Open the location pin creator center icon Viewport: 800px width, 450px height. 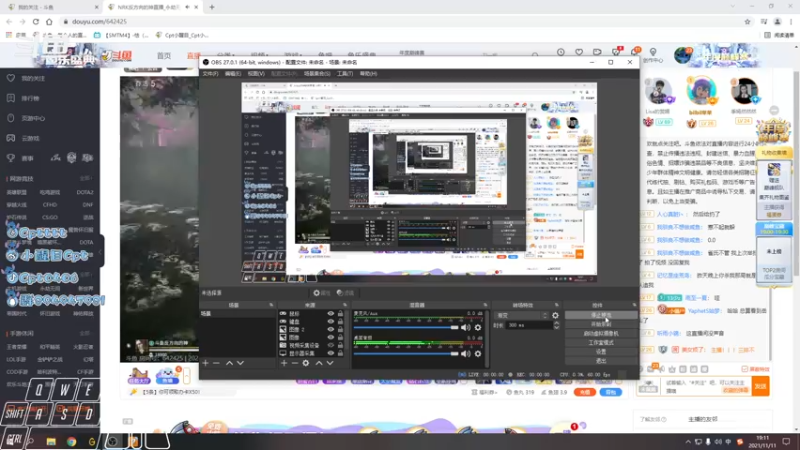coord(653,52)
